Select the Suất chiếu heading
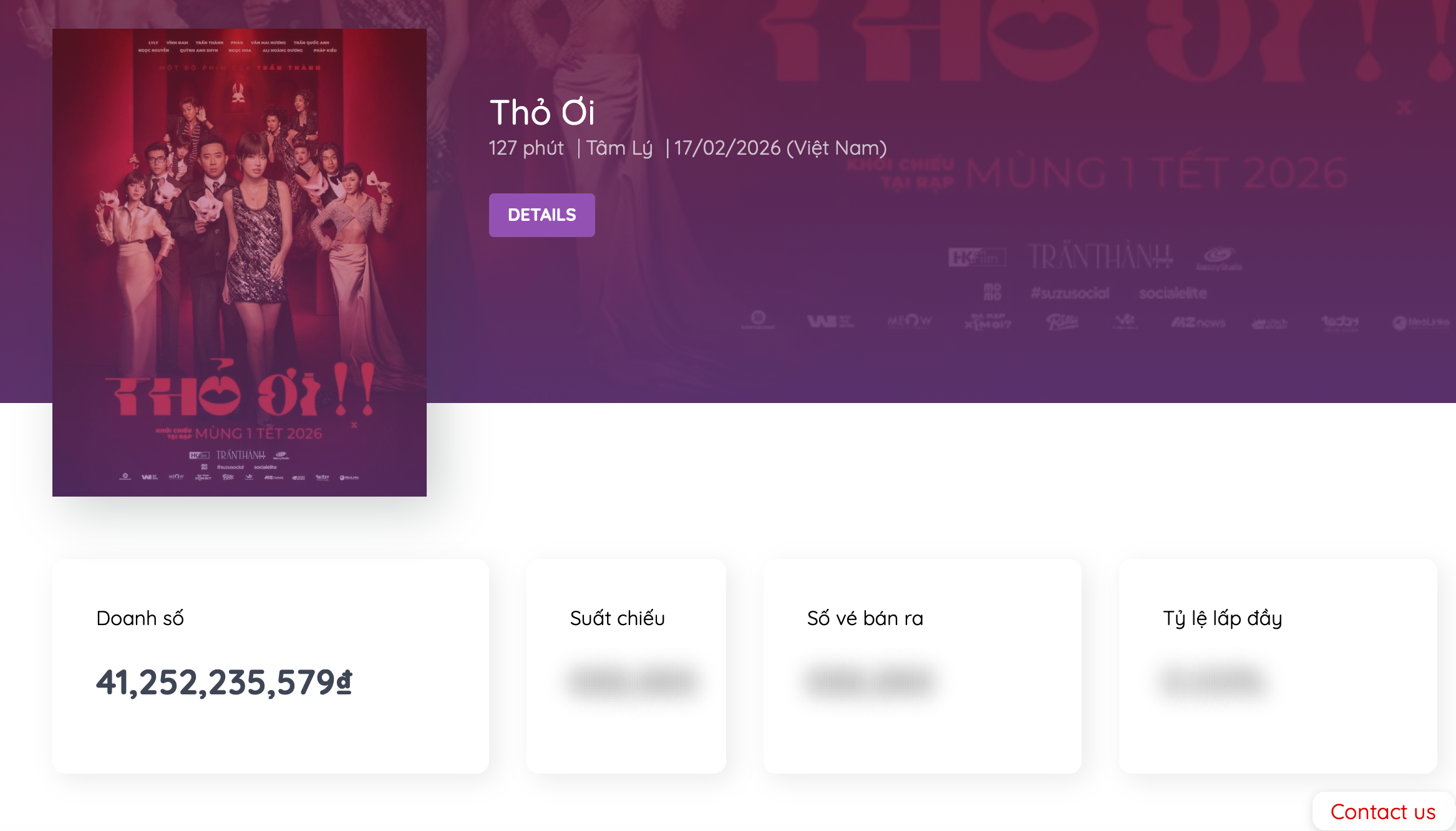Image resolution: width=1456 pixels, height=831 pixels. click(617, 618)
